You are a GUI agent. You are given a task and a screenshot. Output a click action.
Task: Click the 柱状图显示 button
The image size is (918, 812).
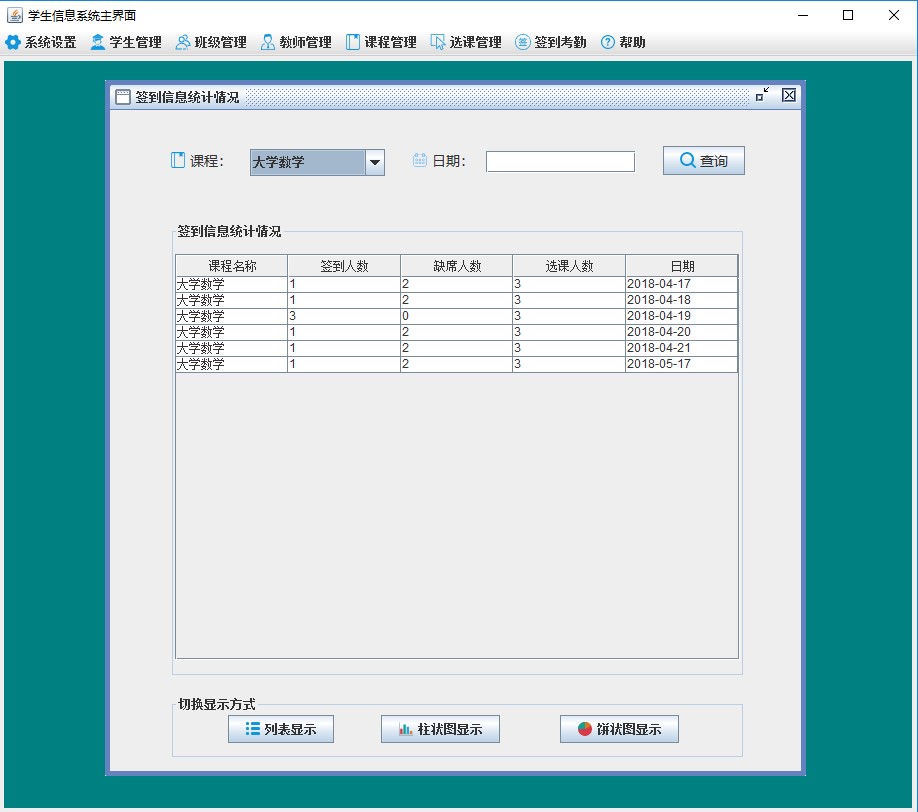pyautogui.click(x=440, y=729)
